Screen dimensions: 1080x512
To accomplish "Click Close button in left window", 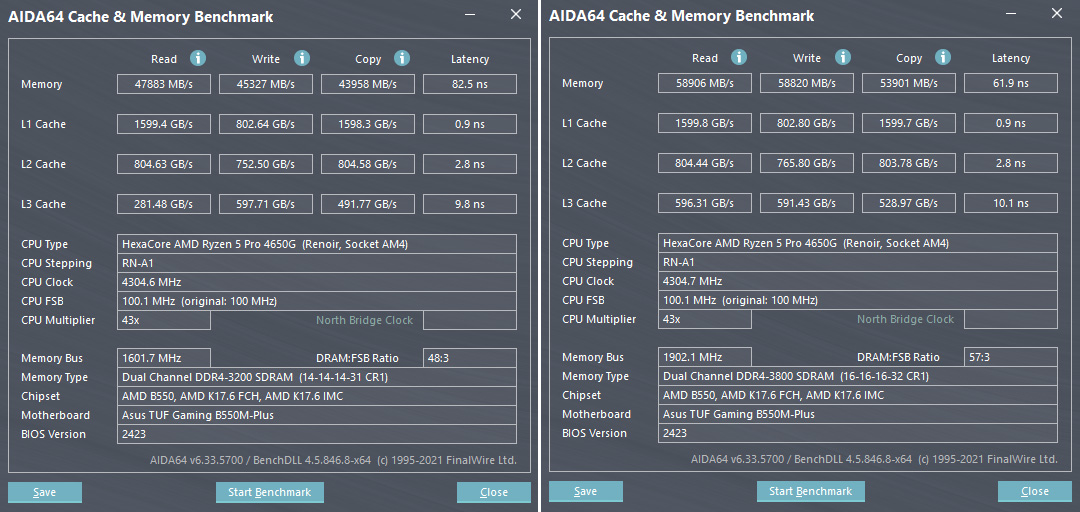I will 494,492.
